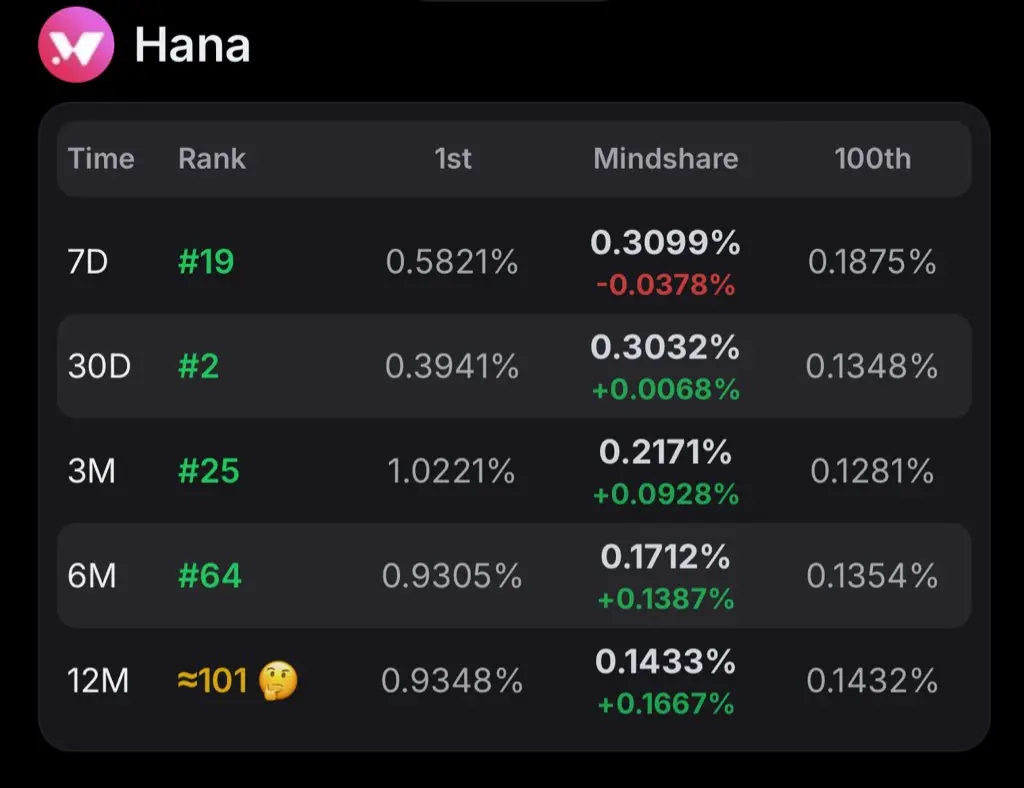Screen dimensions: 1024x788
Task: Select the 3M time row
Action: click(x=514, y=471)
